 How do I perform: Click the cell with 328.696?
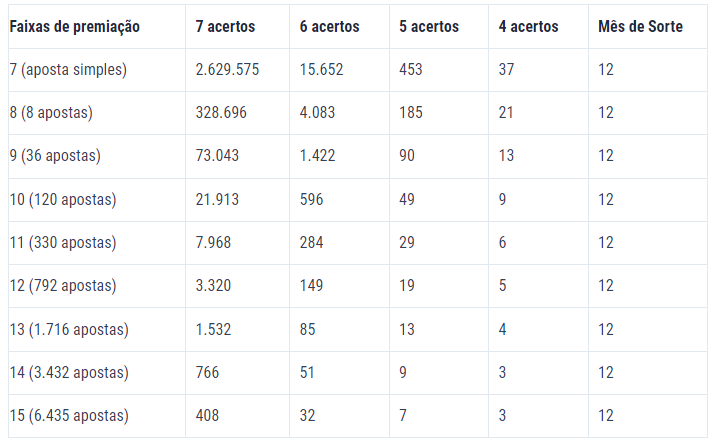pos(221,112)
